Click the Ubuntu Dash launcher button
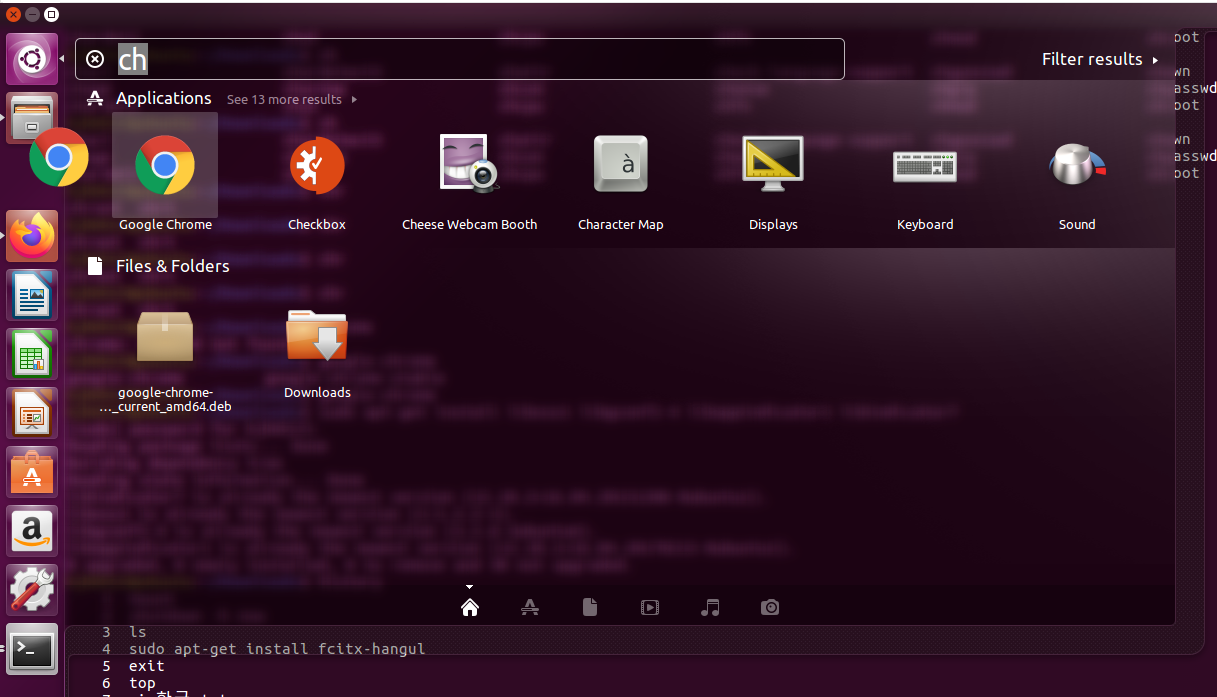This screenshot has width=1217, height=697. coord(32,59)
